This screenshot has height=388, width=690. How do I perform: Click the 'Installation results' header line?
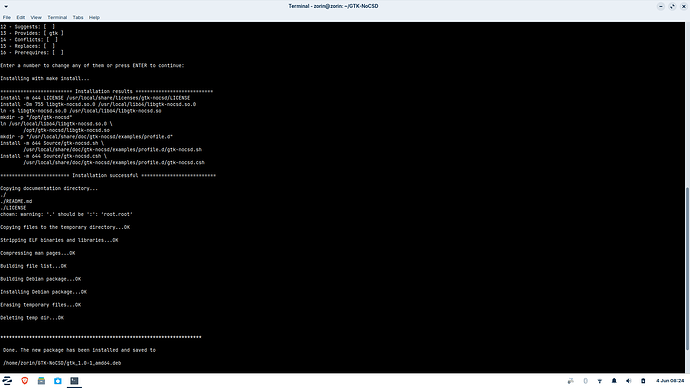click(106, 92)
